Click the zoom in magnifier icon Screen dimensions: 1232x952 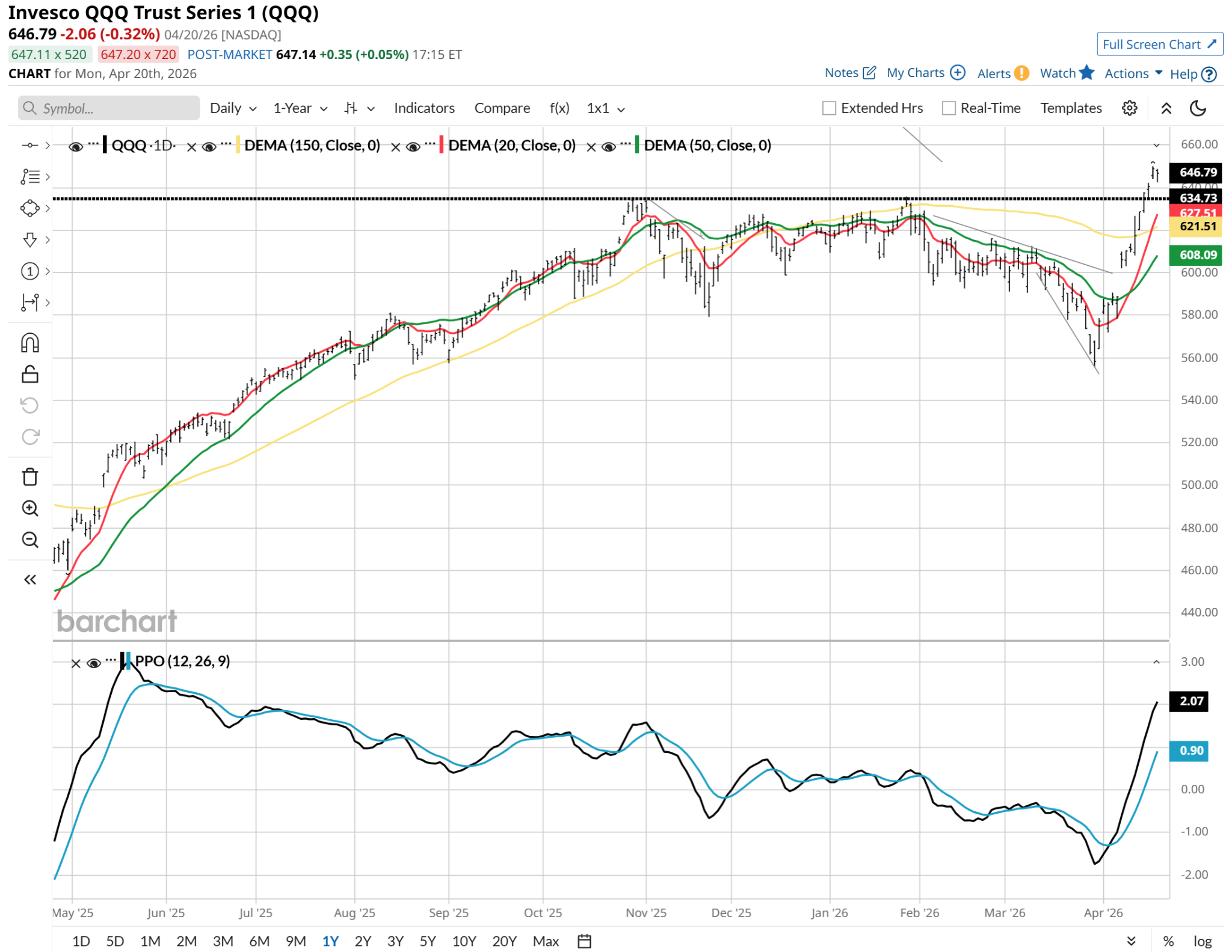click(x=30, y=508)
